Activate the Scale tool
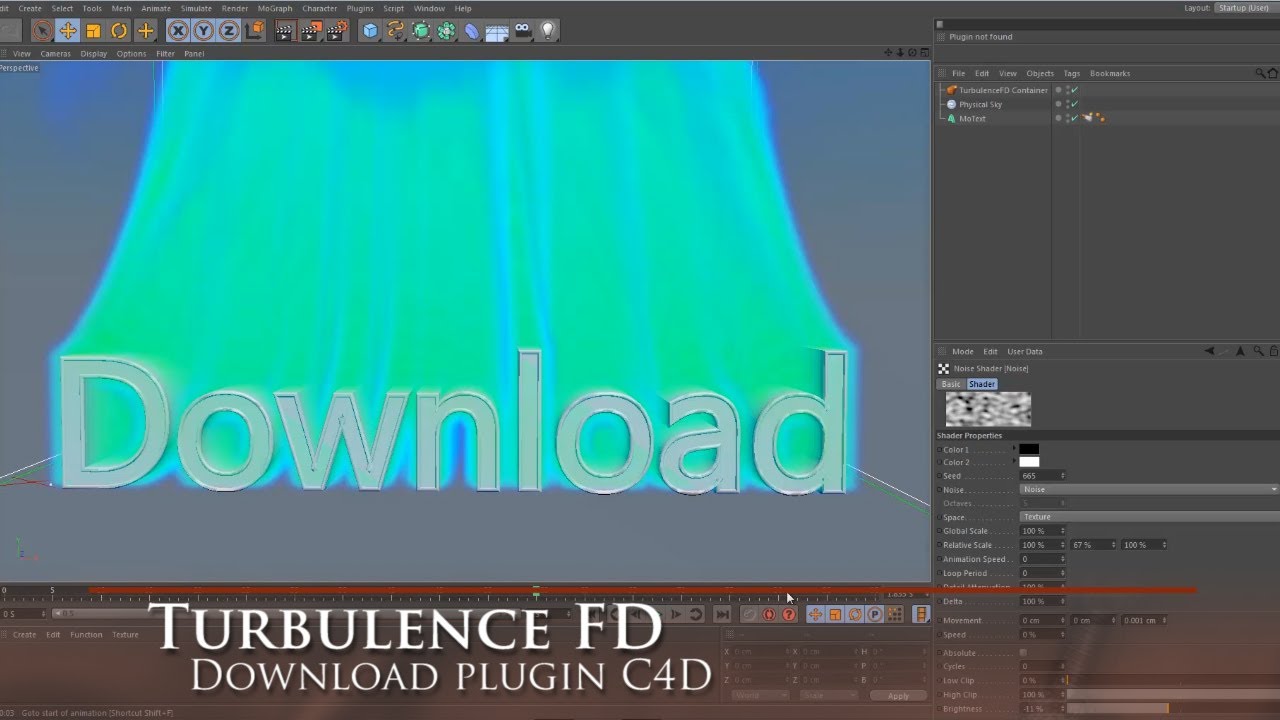The height and width of the screenshot is (720, 1280). [94, 31]
